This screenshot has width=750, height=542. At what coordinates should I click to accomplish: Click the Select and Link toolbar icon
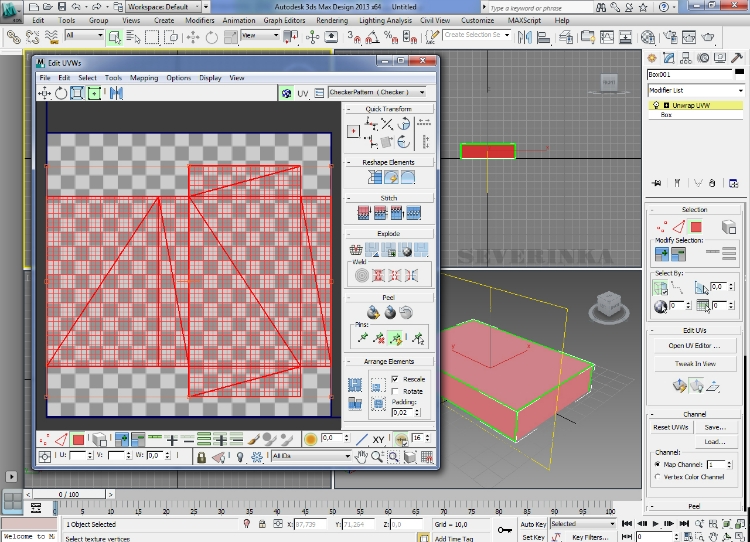pos(14,37)
